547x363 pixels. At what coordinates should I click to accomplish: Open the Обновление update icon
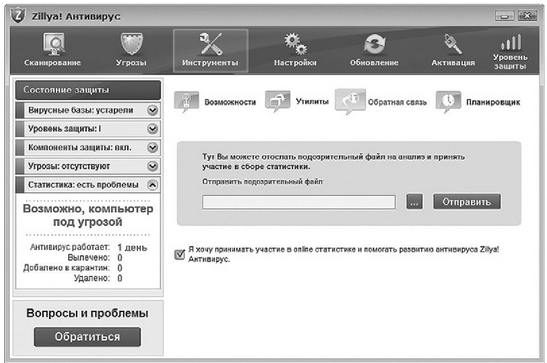374,44
